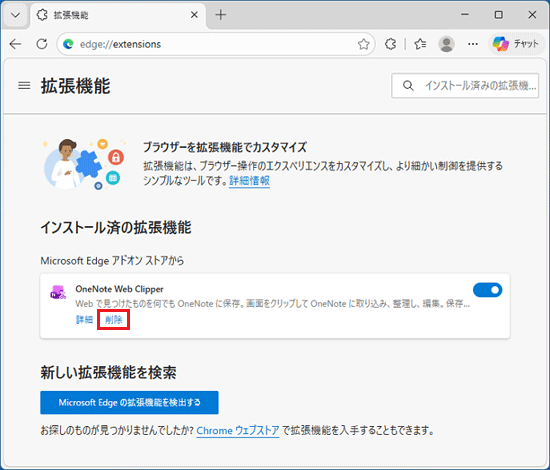Select the 拡張機能 browser tab
Viewport: 550px width, 470px height.
click(x=119, y=15)
